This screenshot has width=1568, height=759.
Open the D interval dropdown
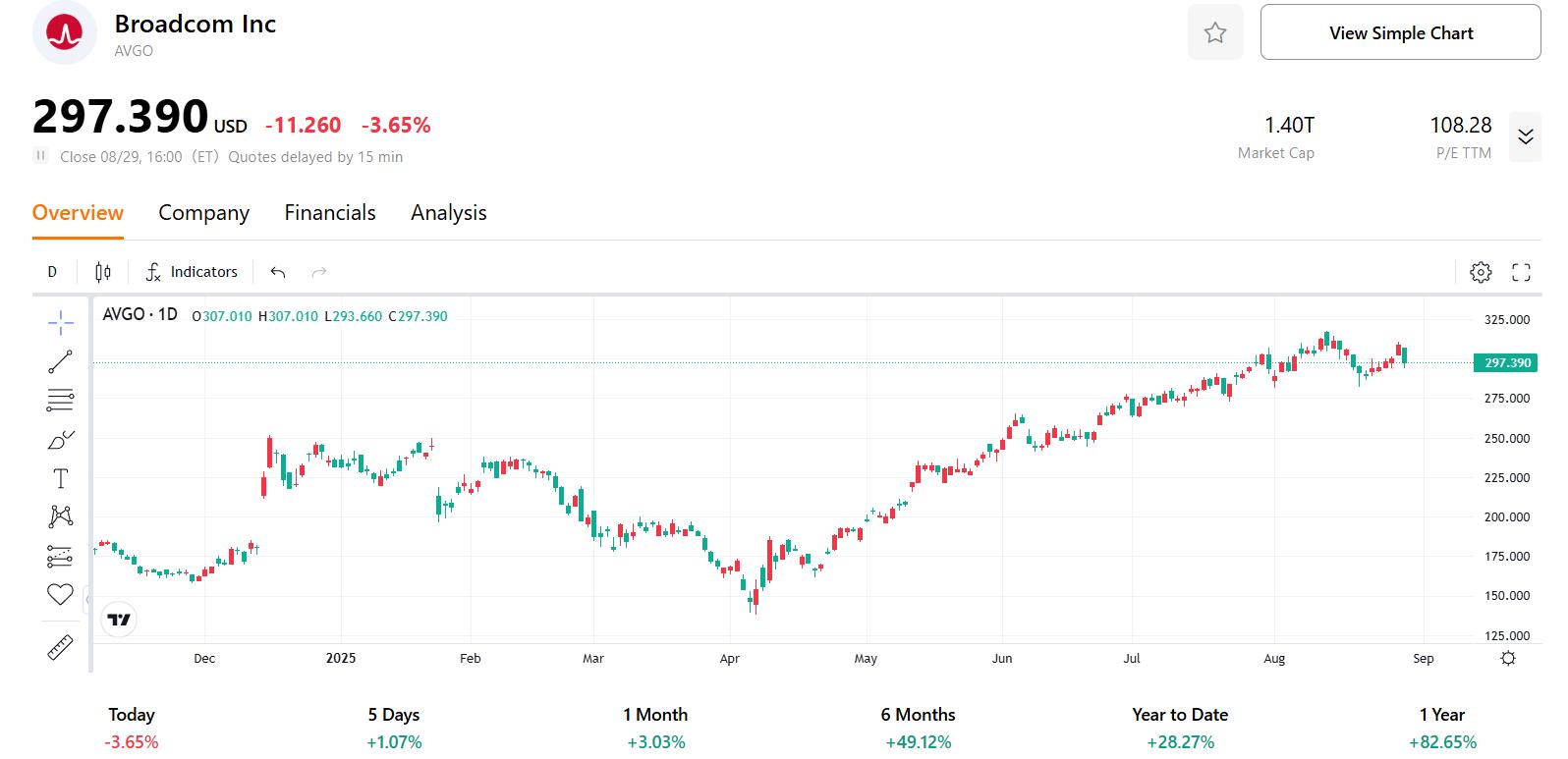click(x=52, y=271)
